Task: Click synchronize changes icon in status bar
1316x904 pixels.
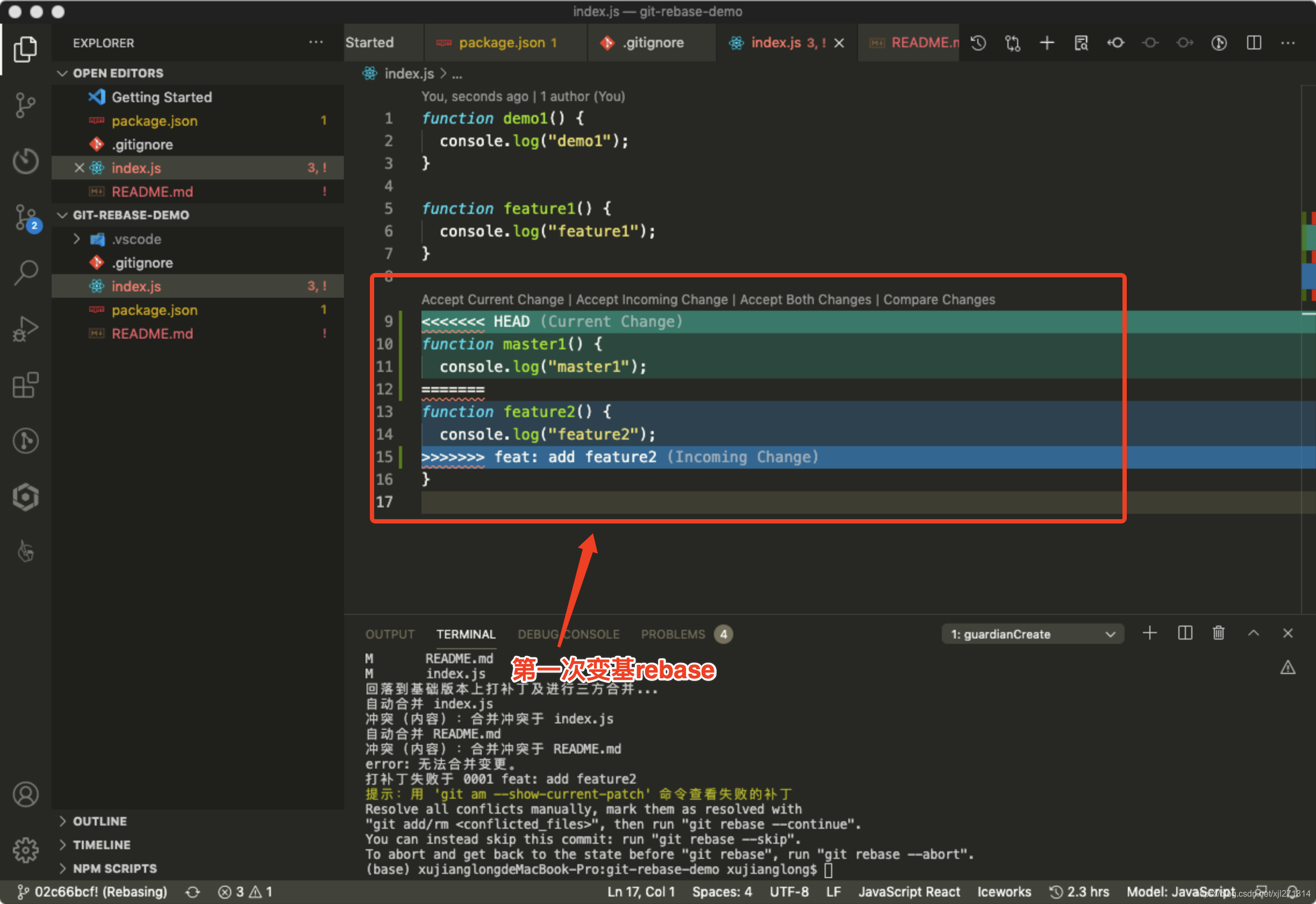Action: 192,892
